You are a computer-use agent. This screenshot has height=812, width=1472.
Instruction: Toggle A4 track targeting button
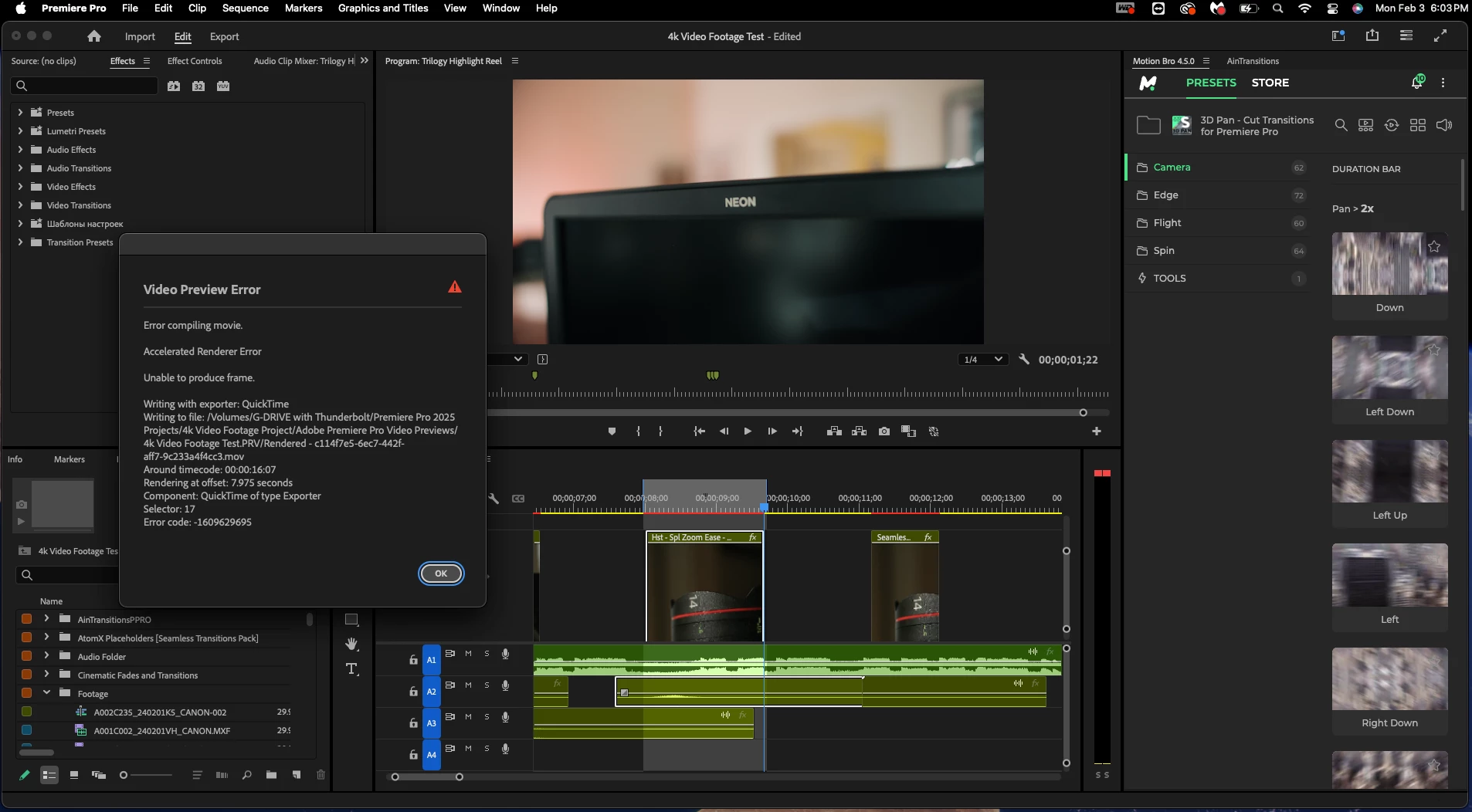coord(432,755)
